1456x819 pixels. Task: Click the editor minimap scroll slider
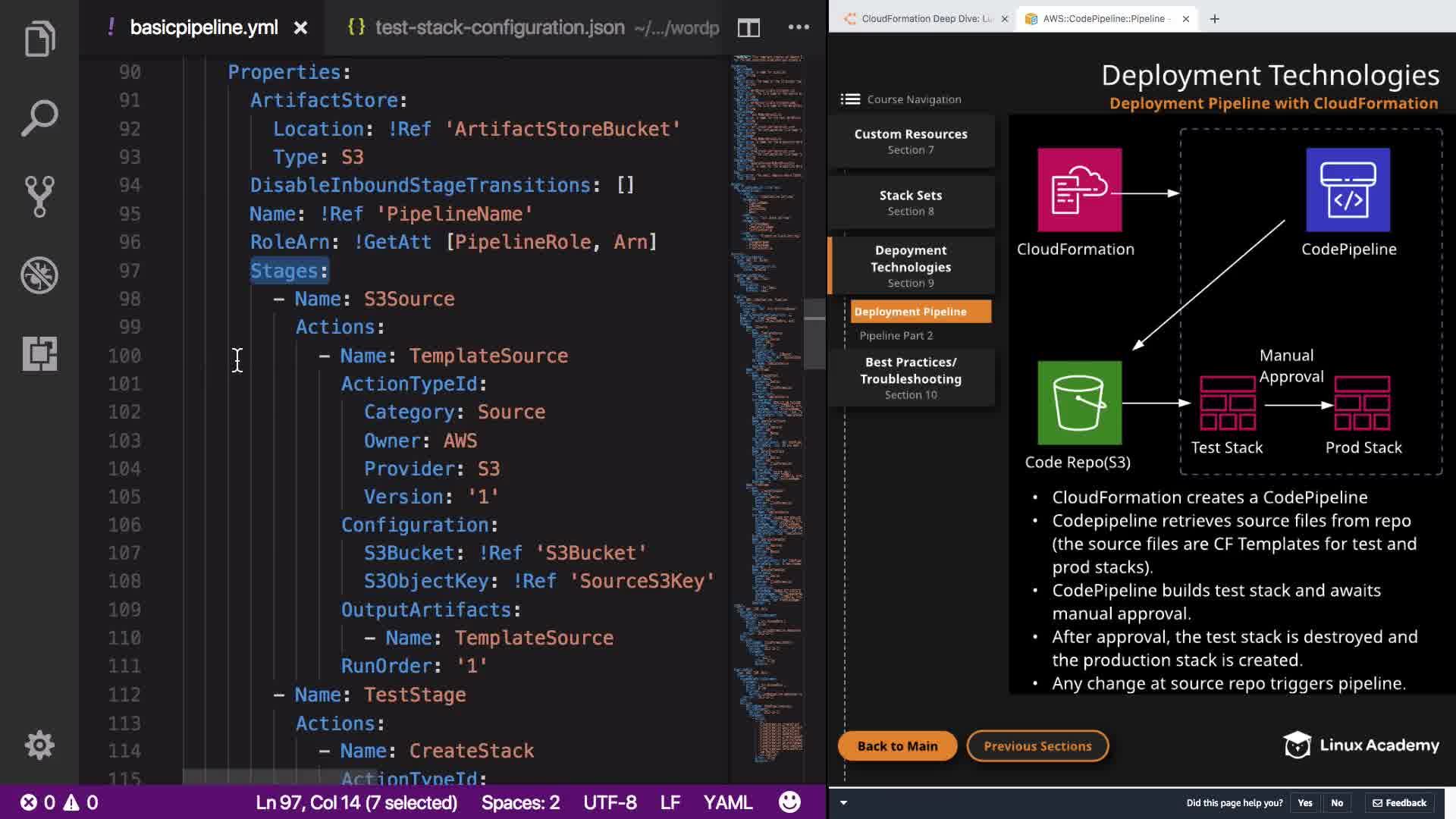(814, 334)
